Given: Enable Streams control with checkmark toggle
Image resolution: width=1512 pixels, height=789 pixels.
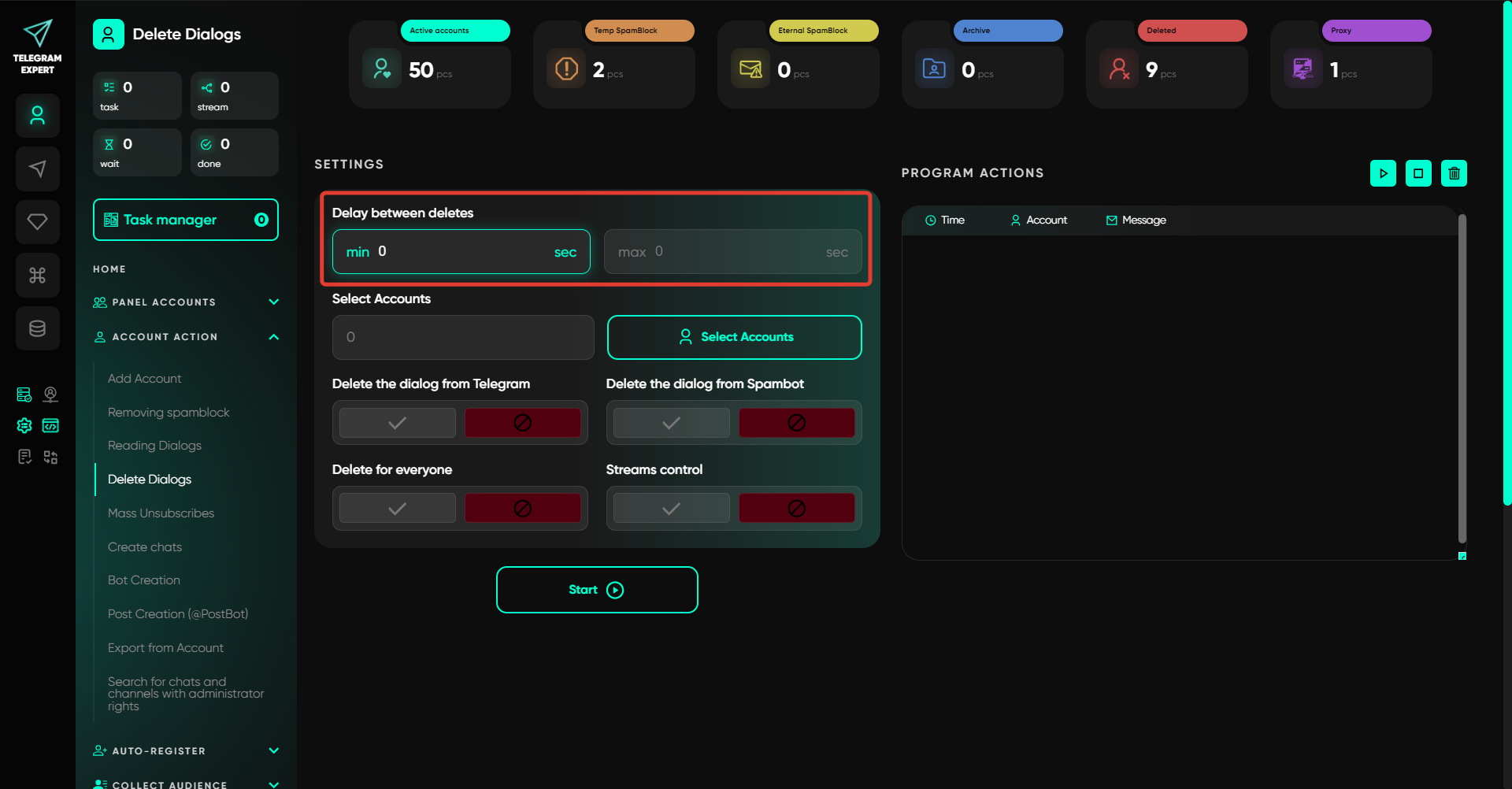Looking at the screenshot, I should point(671,509).
